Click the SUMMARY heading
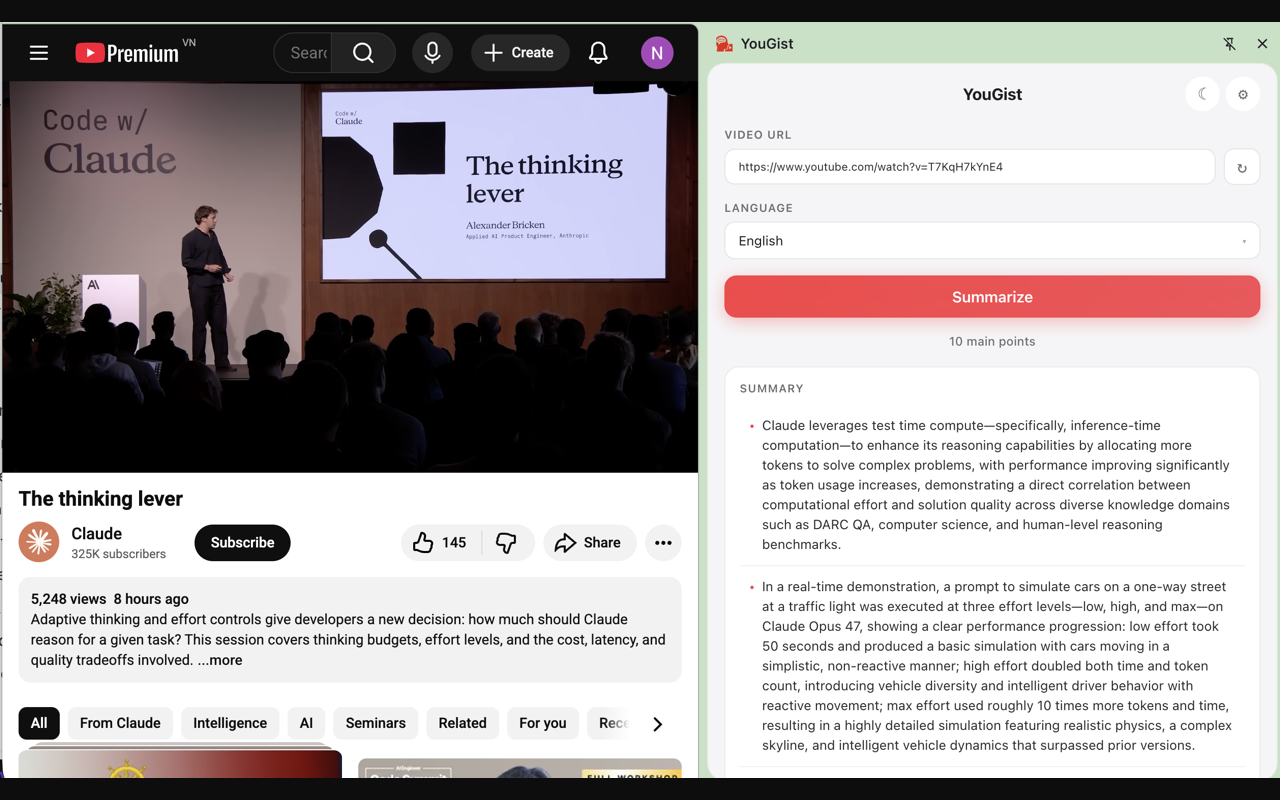This screenshot has height=800, width=1280. coord(772,388)
